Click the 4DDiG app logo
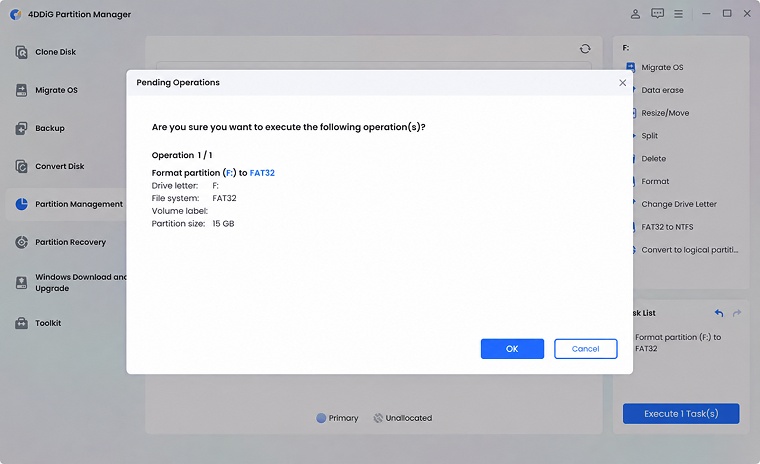Viewport: 760px width, 464px height. [x=16, y=14]
